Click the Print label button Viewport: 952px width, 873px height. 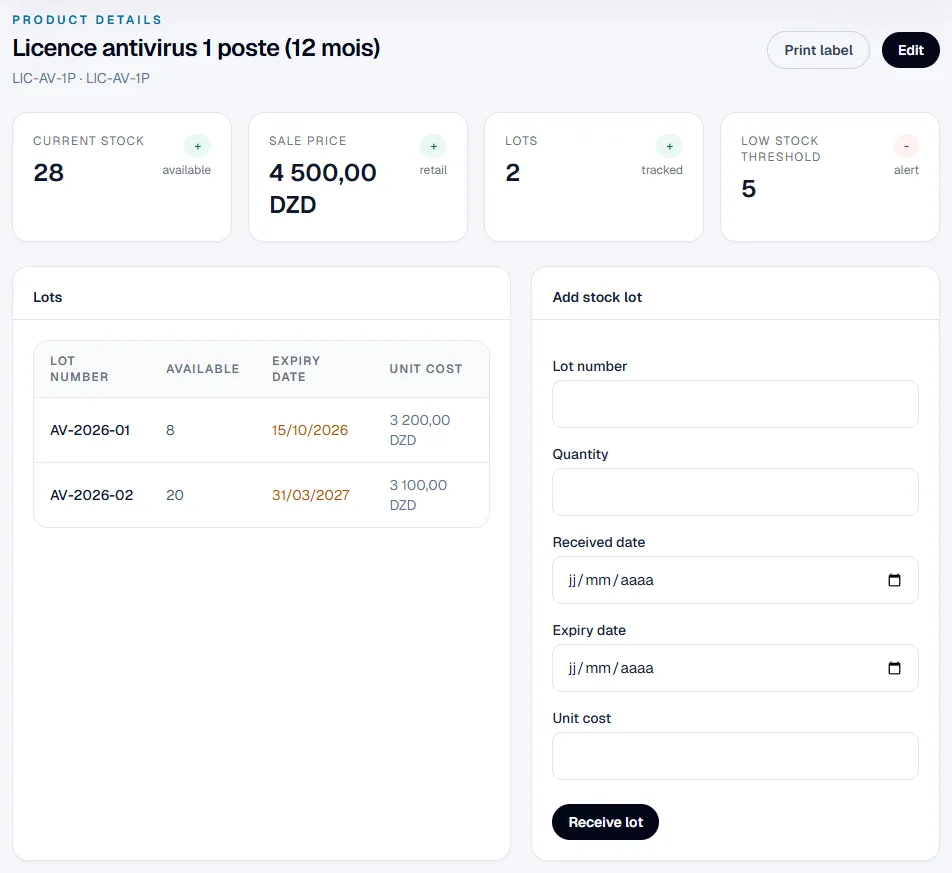pyautogui.click(x=818, y=50)
